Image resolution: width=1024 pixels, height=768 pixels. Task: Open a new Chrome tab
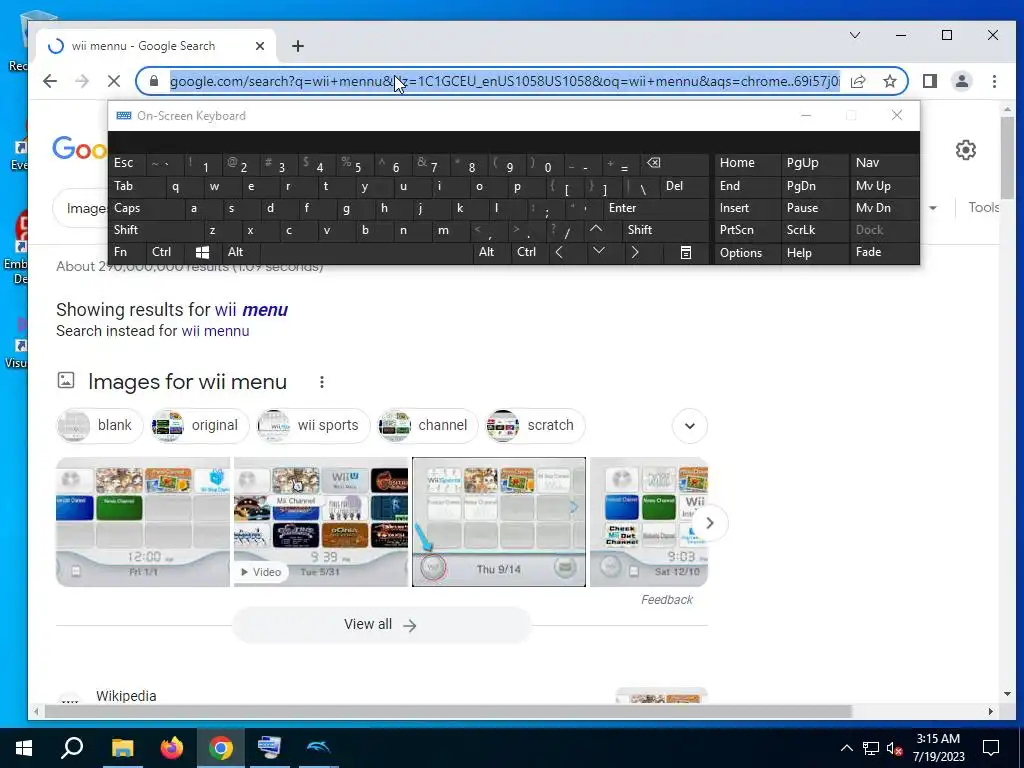click(298, 46)
